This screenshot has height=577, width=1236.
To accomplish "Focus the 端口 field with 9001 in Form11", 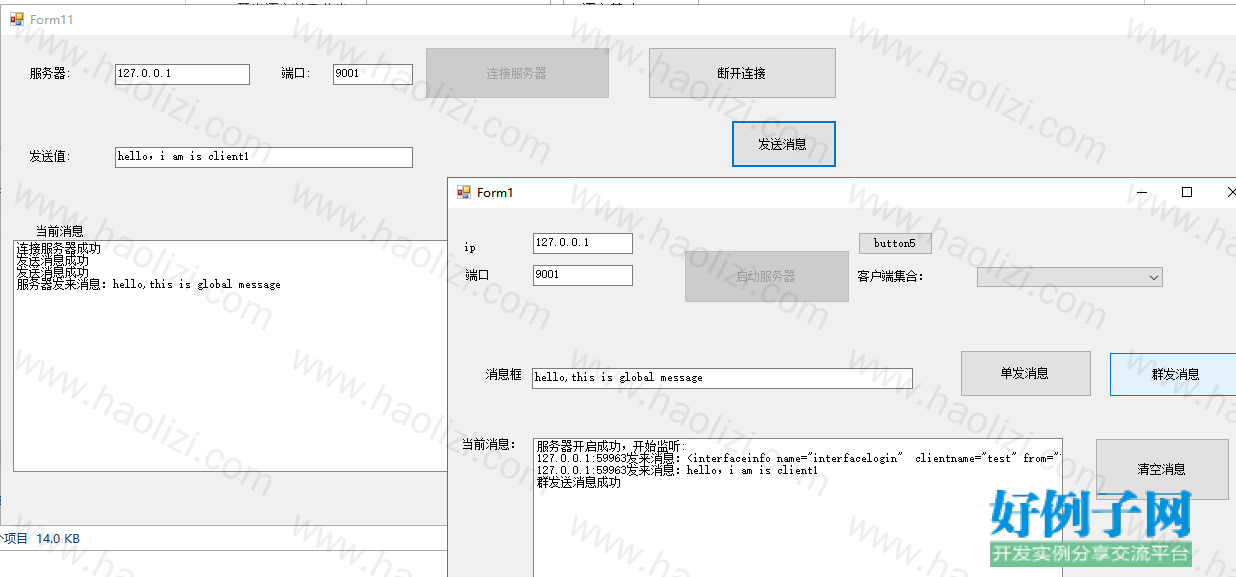I will click(x=373, y=74).
